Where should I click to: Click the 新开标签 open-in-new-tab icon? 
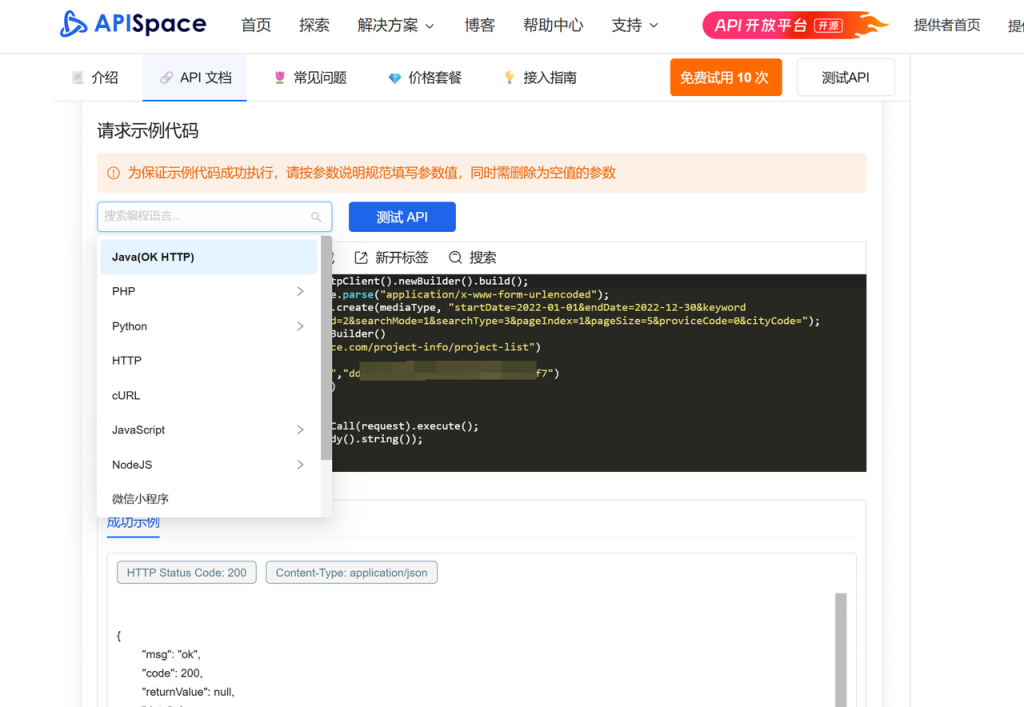pyautogui.click(x=361, y=257)
